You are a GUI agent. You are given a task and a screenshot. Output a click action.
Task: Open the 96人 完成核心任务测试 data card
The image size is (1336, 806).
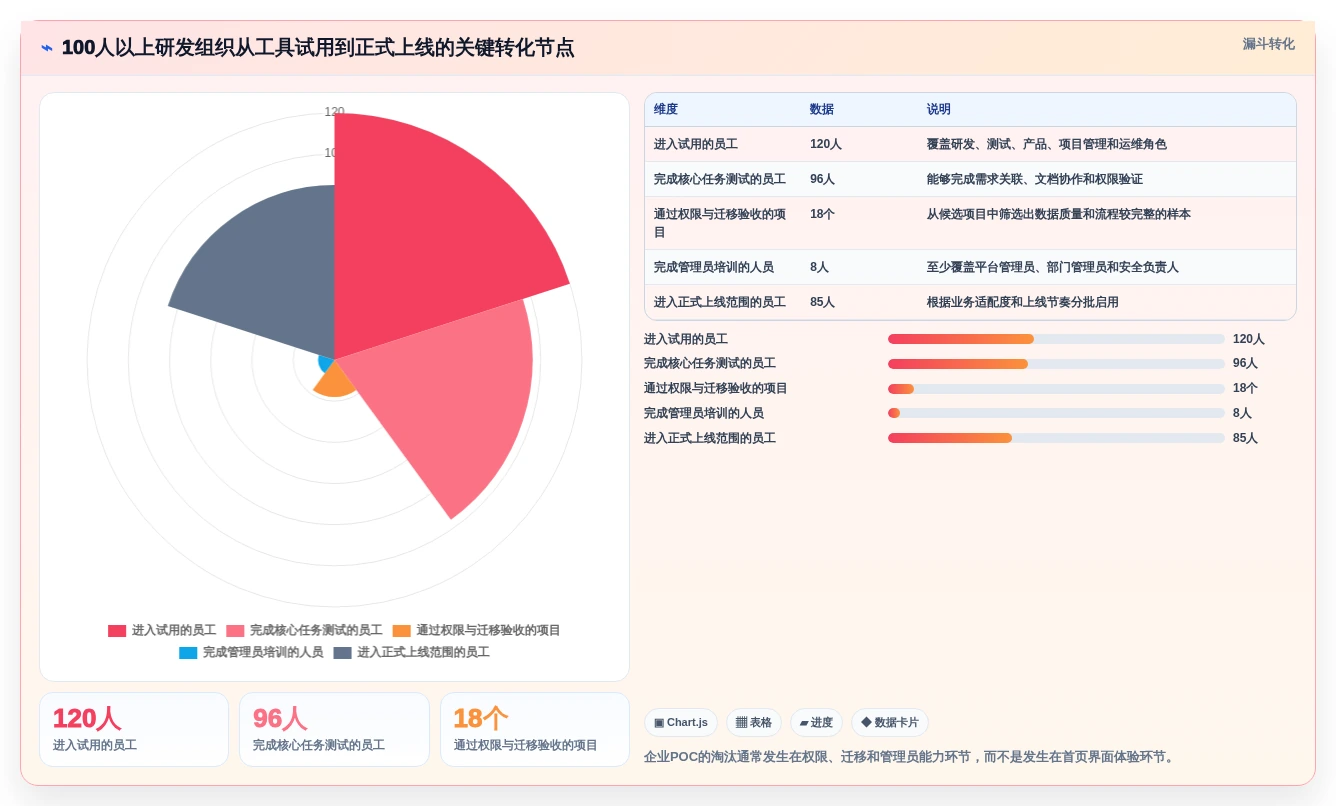tap(334, 729)
